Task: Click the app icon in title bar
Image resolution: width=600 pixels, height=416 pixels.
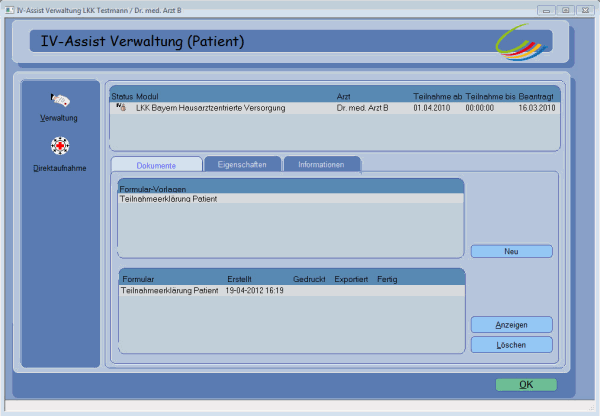Action: click(x=10, y=10)
